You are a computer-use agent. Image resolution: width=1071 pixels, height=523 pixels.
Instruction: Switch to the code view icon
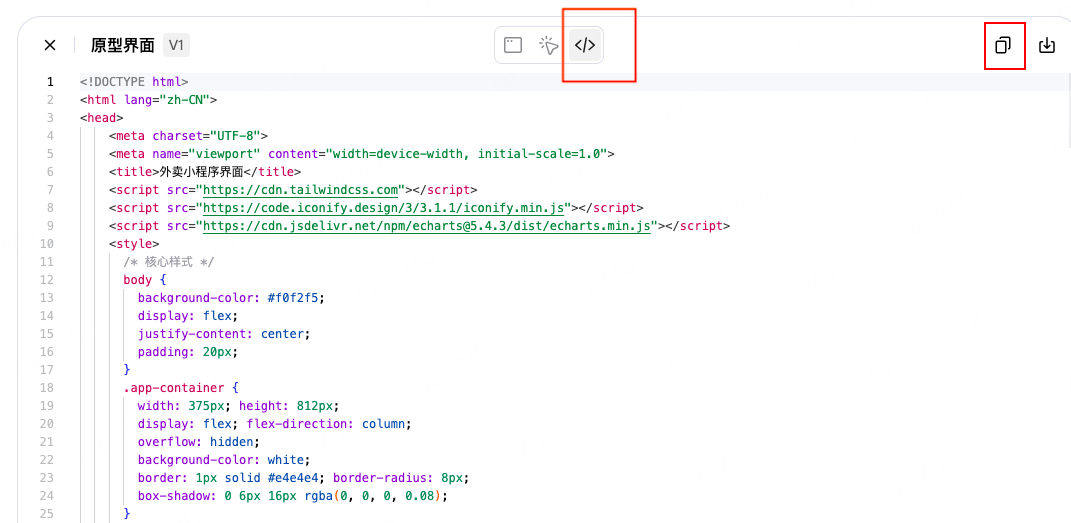point(585,46)
